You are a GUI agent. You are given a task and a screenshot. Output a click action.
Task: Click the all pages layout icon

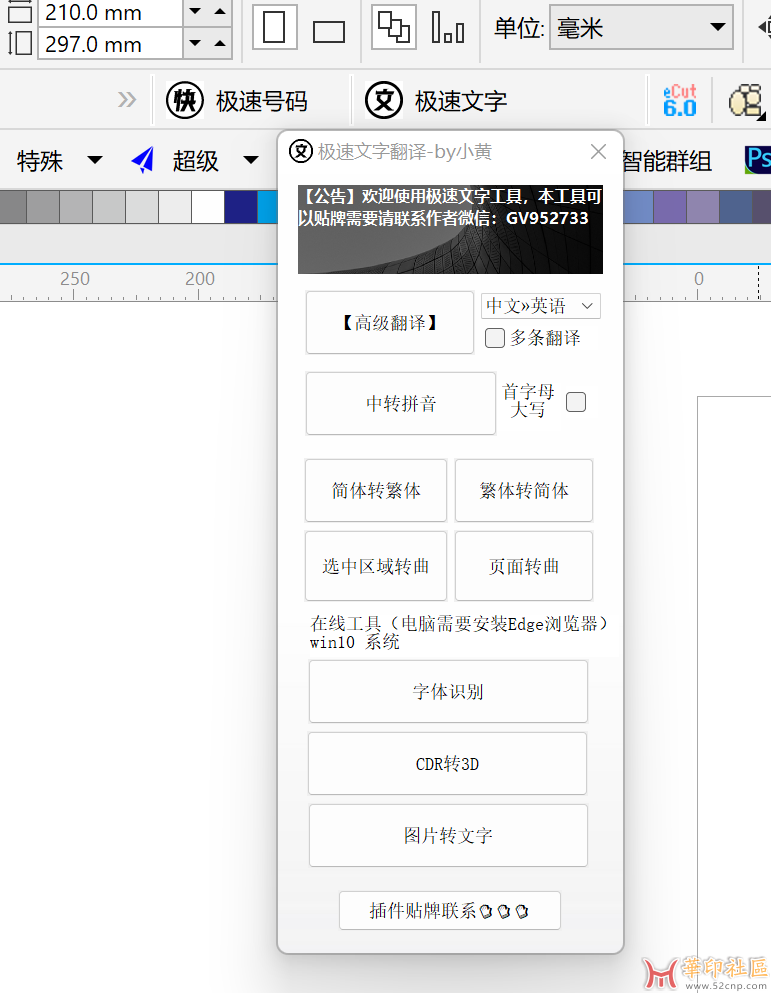pyautogui.click(x=393, y=27)
